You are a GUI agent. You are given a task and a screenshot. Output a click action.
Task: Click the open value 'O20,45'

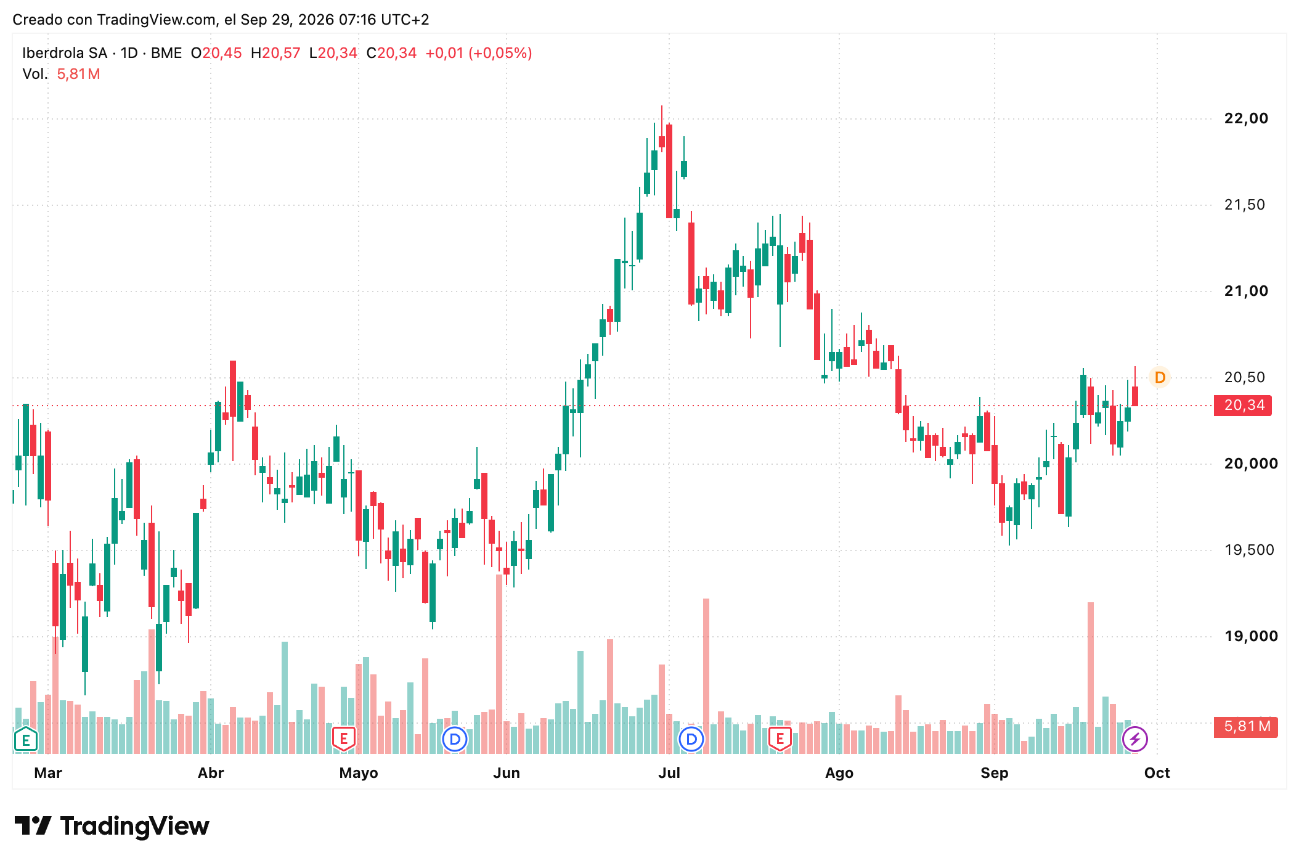click(217, 53)
